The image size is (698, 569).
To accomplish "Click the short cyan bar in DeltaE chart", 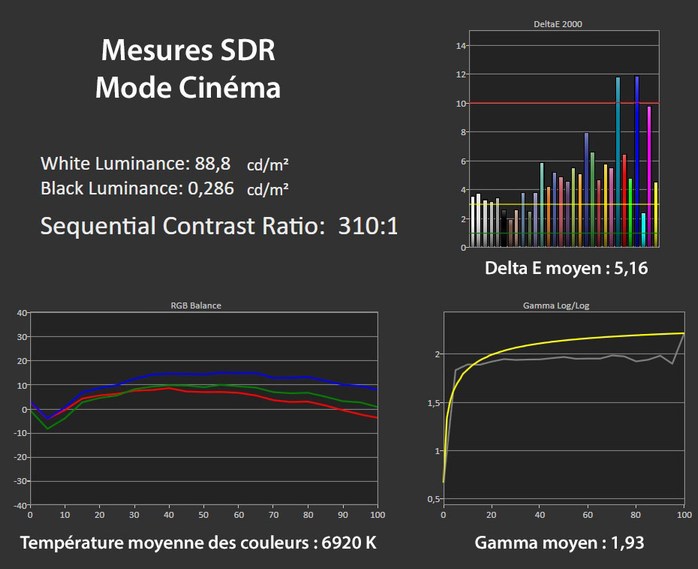I will [x=643, y=230].
